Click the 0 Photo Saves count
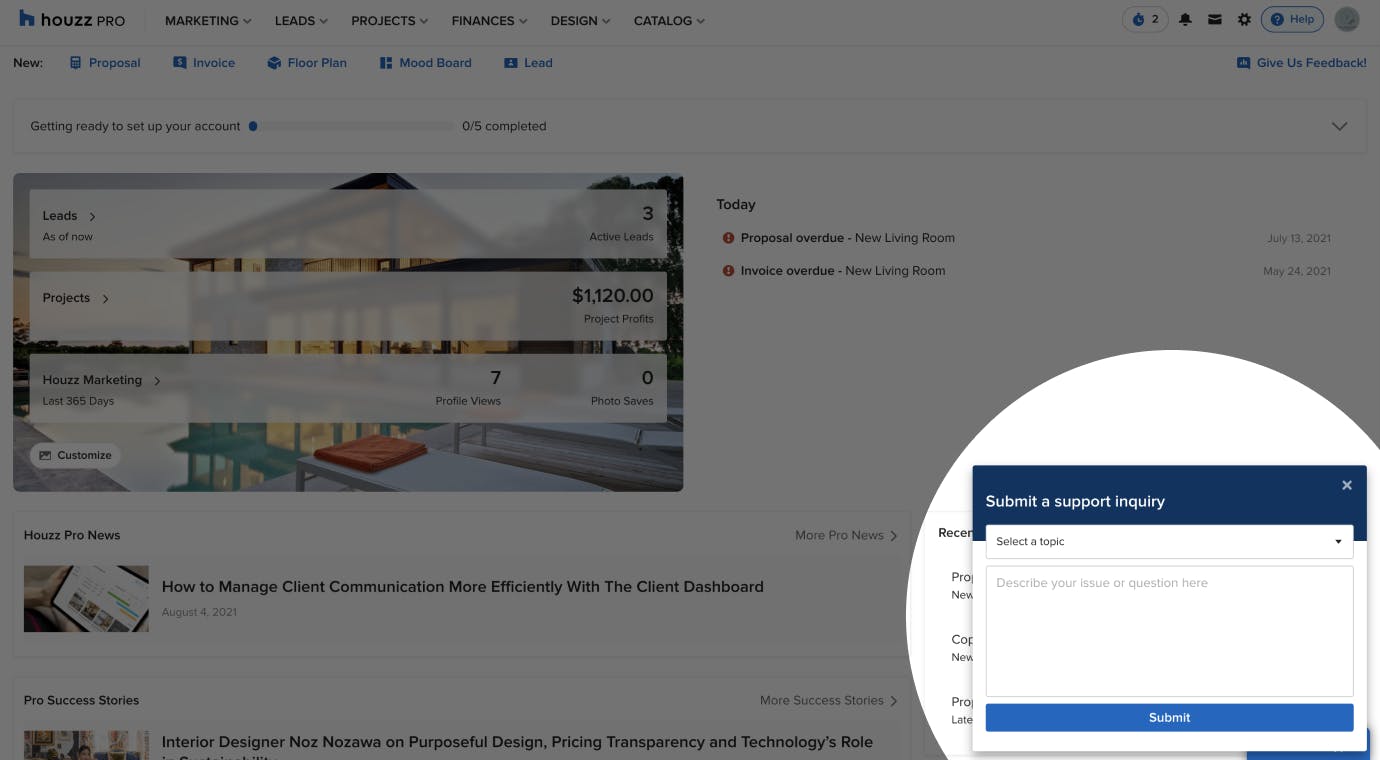This screenshot has height=760, width=1380. pos(647,378)
